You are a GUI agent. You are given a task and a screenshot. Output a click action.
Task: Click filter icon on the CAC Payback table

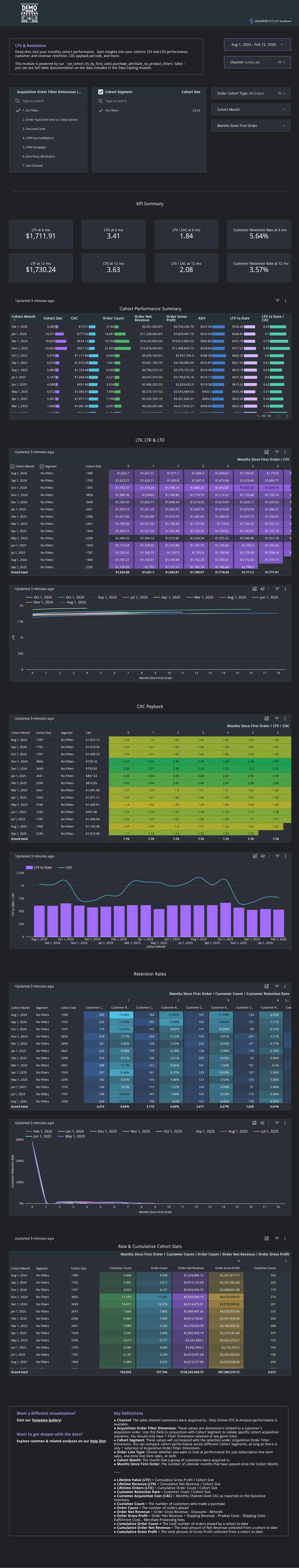tap(277, 718)
